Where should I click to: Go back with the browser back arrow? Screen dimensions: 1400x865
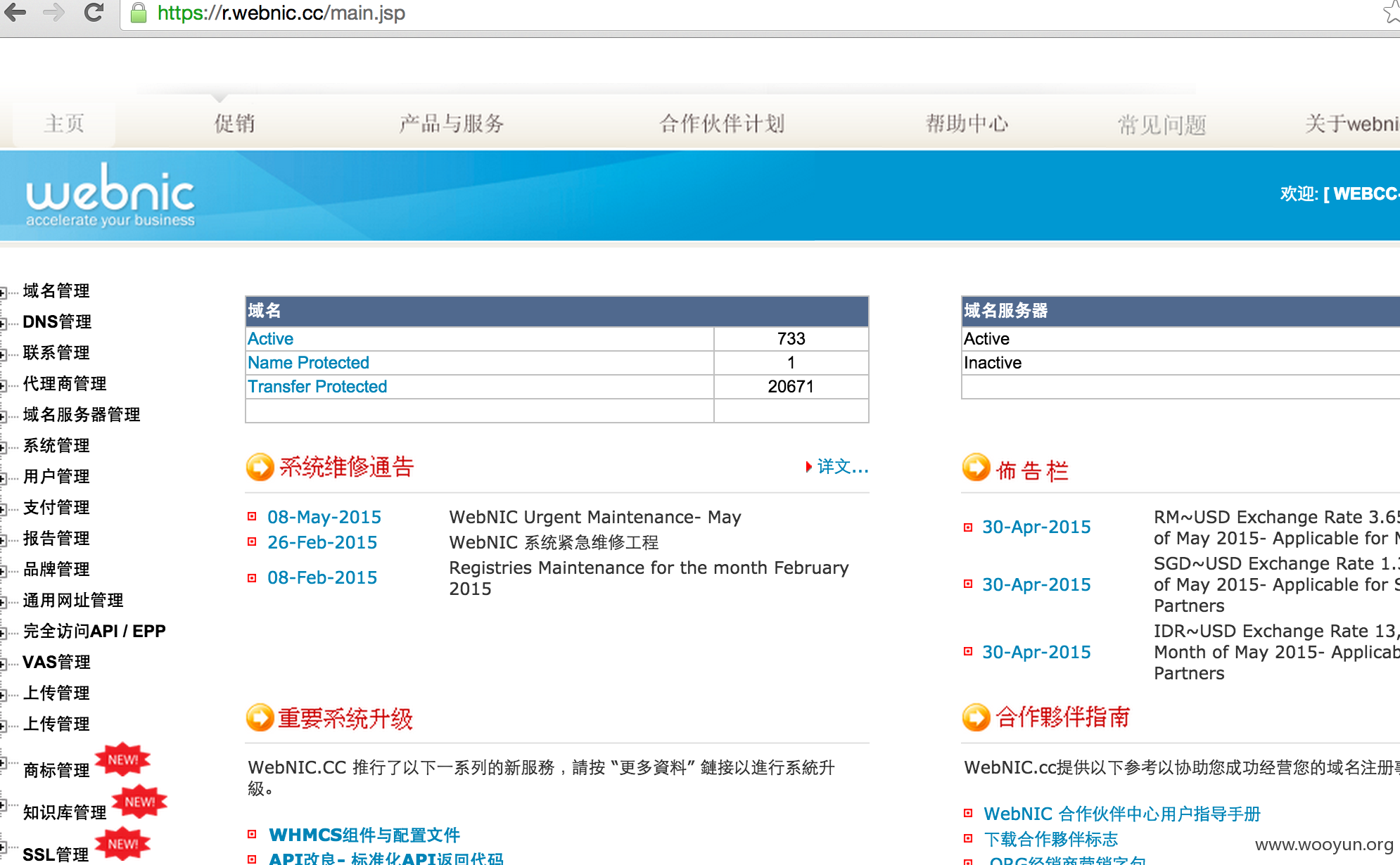pos(15,13)
